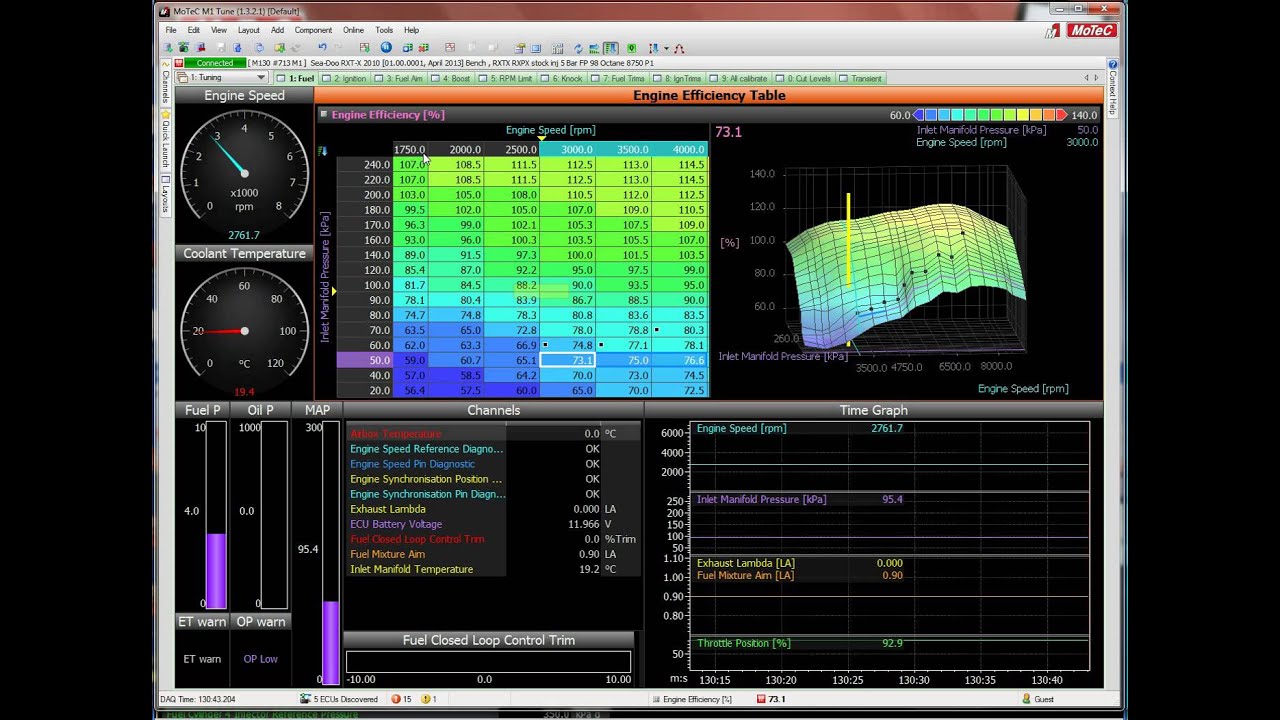This screenshot has height=720, width=1280.
Task: Switch to the 6: Knock worksheet tab
Action: coord(563,78)
